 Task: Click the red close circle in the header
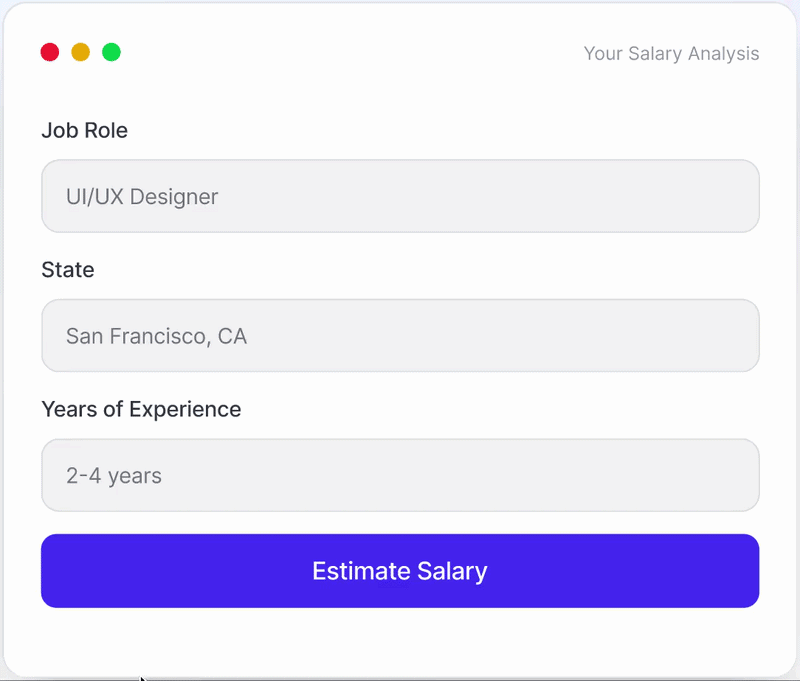click(50, 51)
